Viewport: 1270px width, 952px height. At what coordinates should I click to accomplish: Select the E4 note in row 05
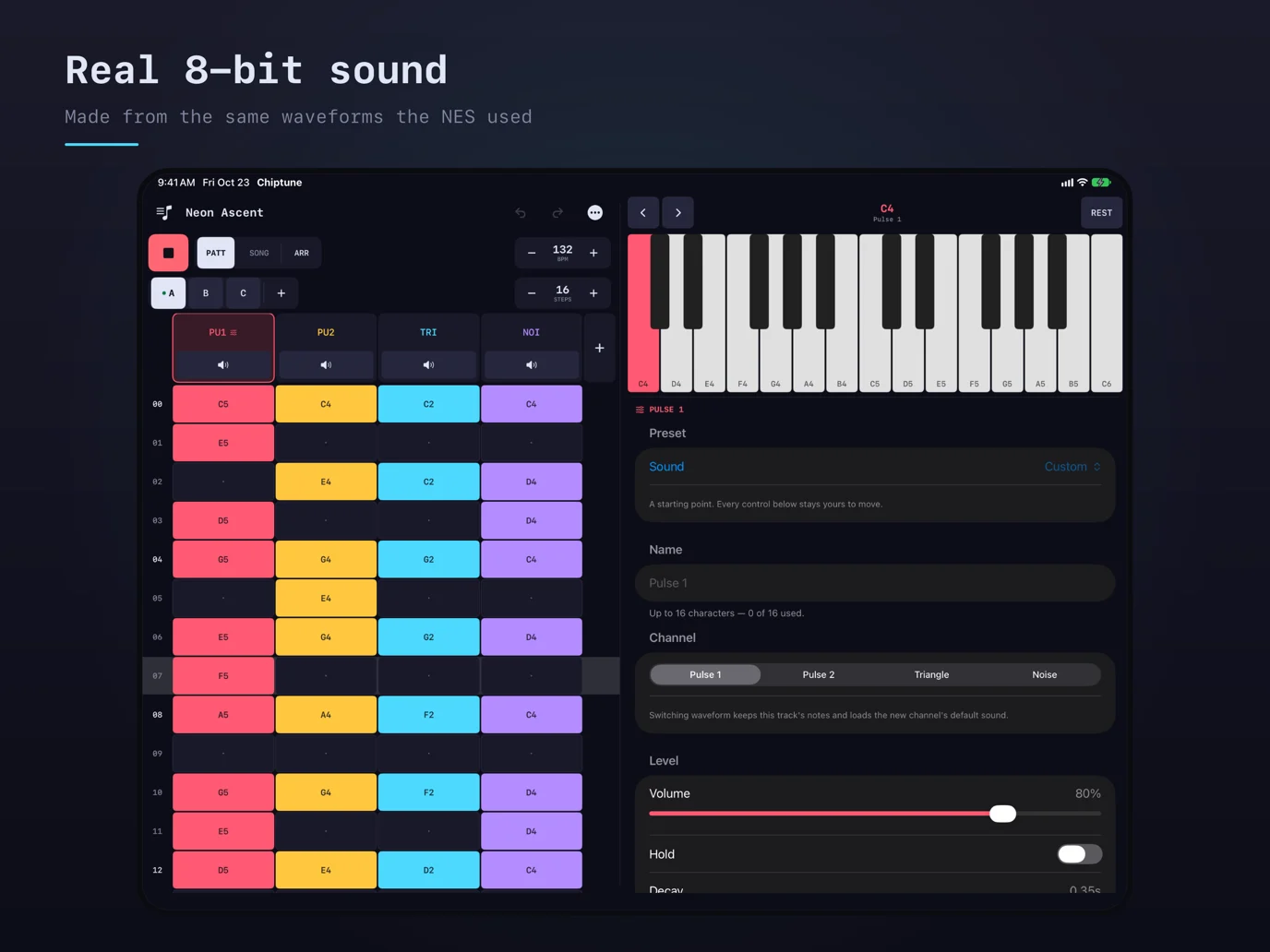pyautogui.click(x=326, y=598)
